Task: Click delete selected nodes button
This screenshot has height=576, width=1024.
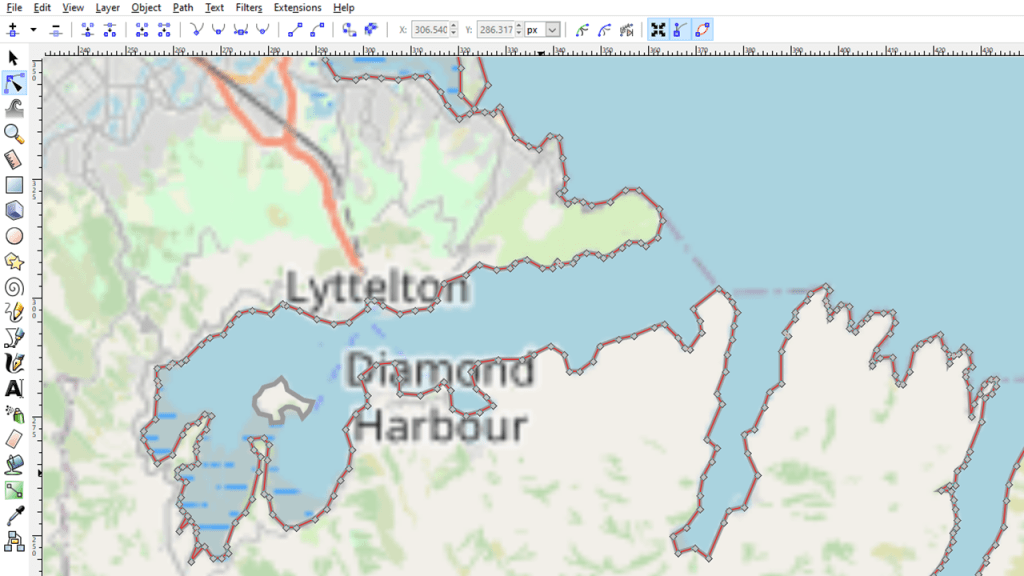Action: click(56, 30)
